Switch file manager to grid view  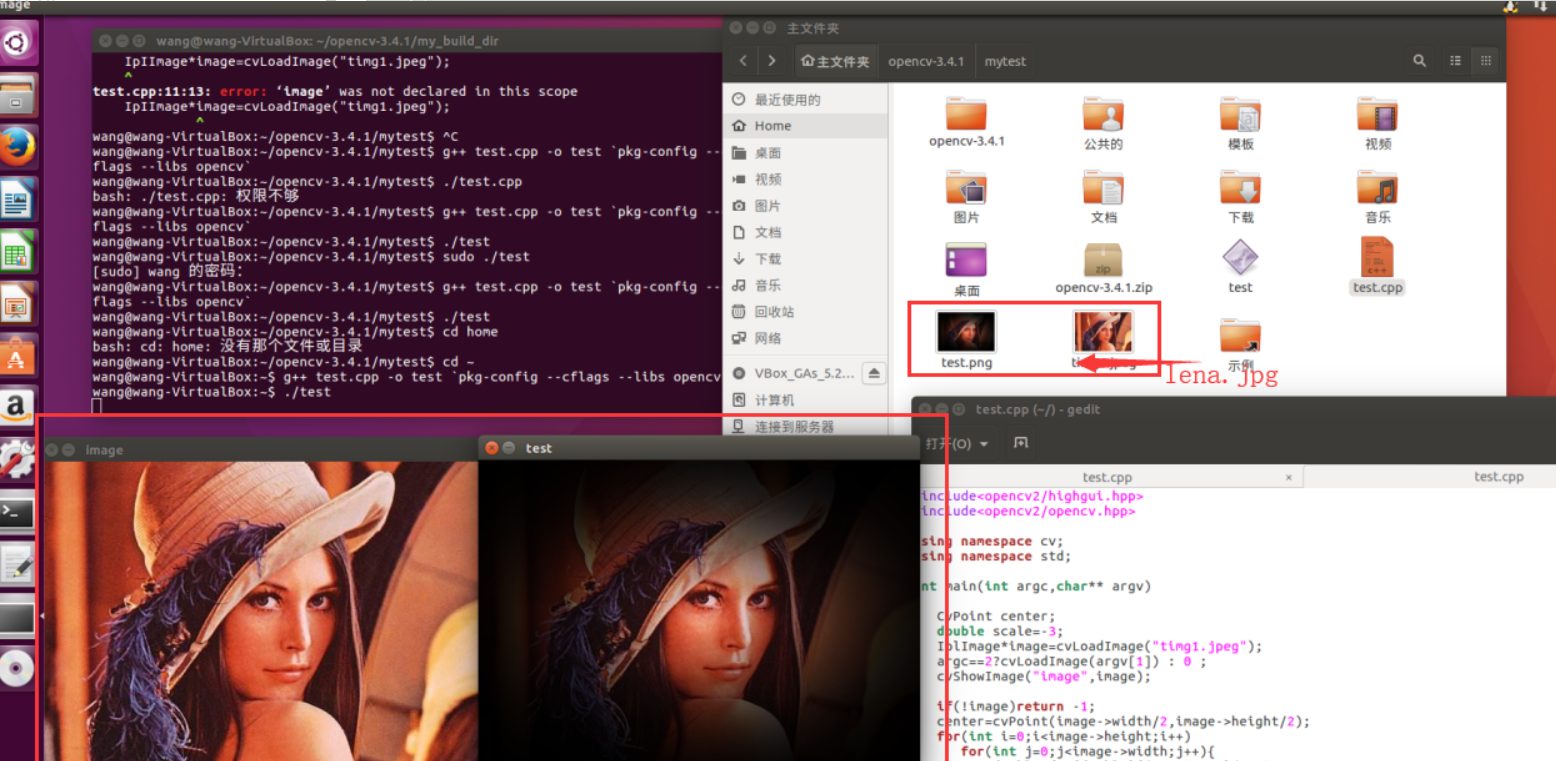click(1486, 61)
